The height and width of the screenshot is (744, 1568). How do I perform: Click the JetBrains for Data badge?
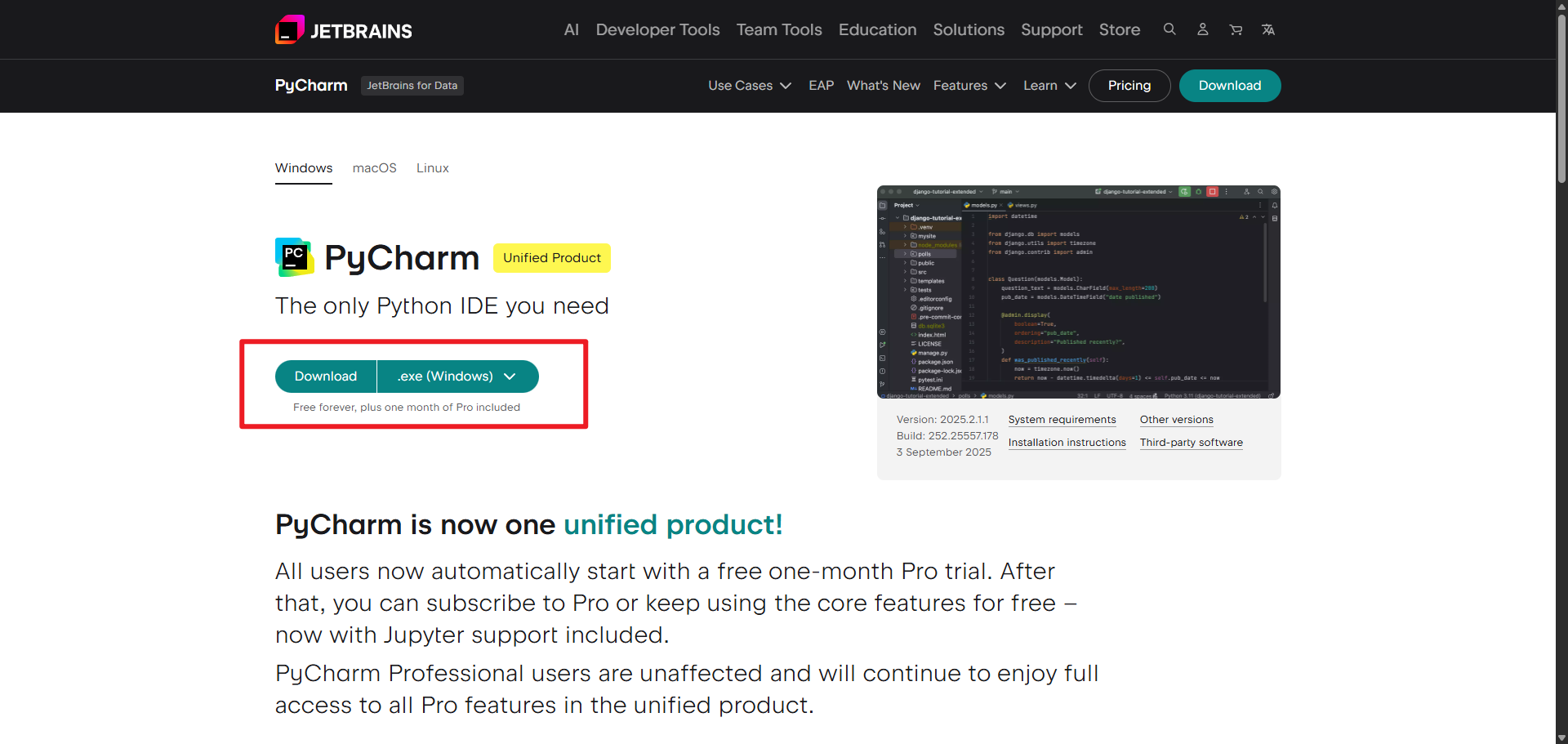412,86
